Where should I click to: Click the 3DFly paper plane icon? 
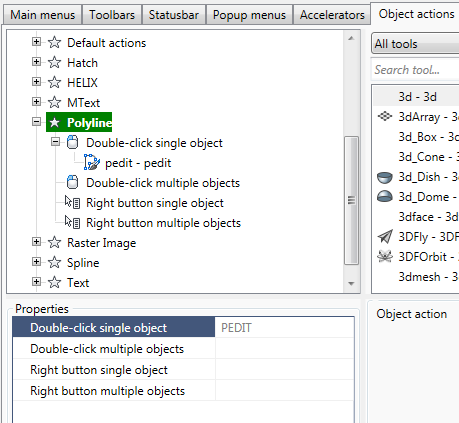click(385, 236)
